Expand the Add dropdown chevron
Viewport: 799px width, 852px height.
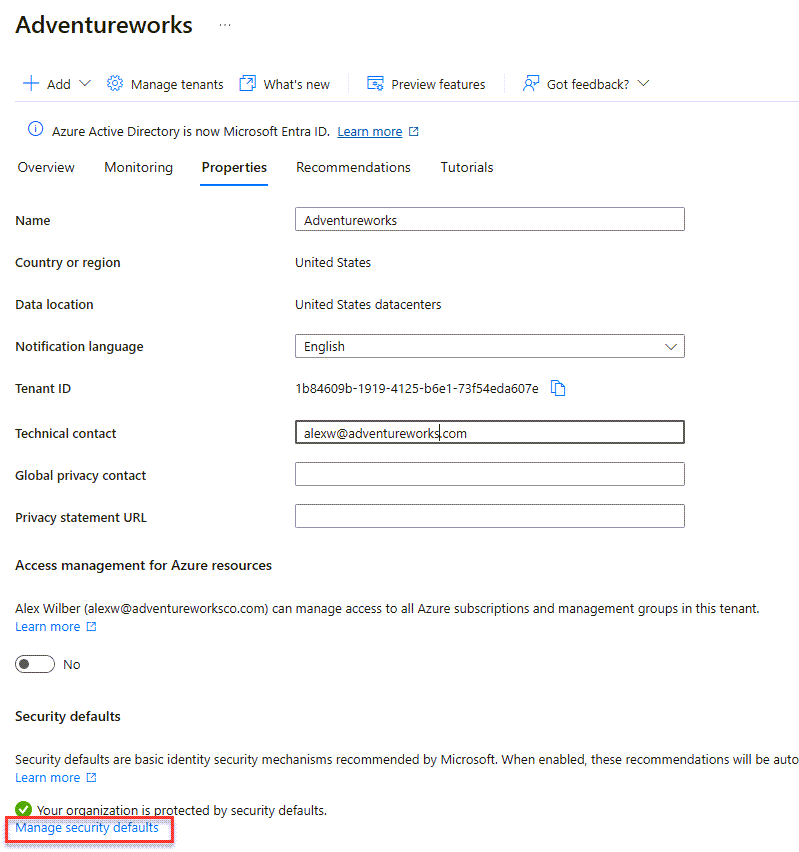pos(85,84)
